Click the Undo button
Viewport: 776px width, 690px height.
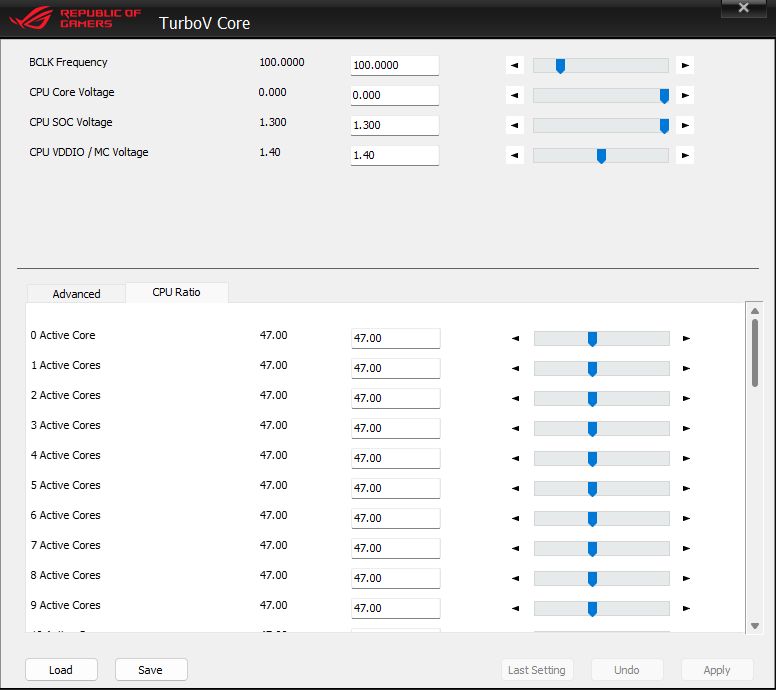627,670
